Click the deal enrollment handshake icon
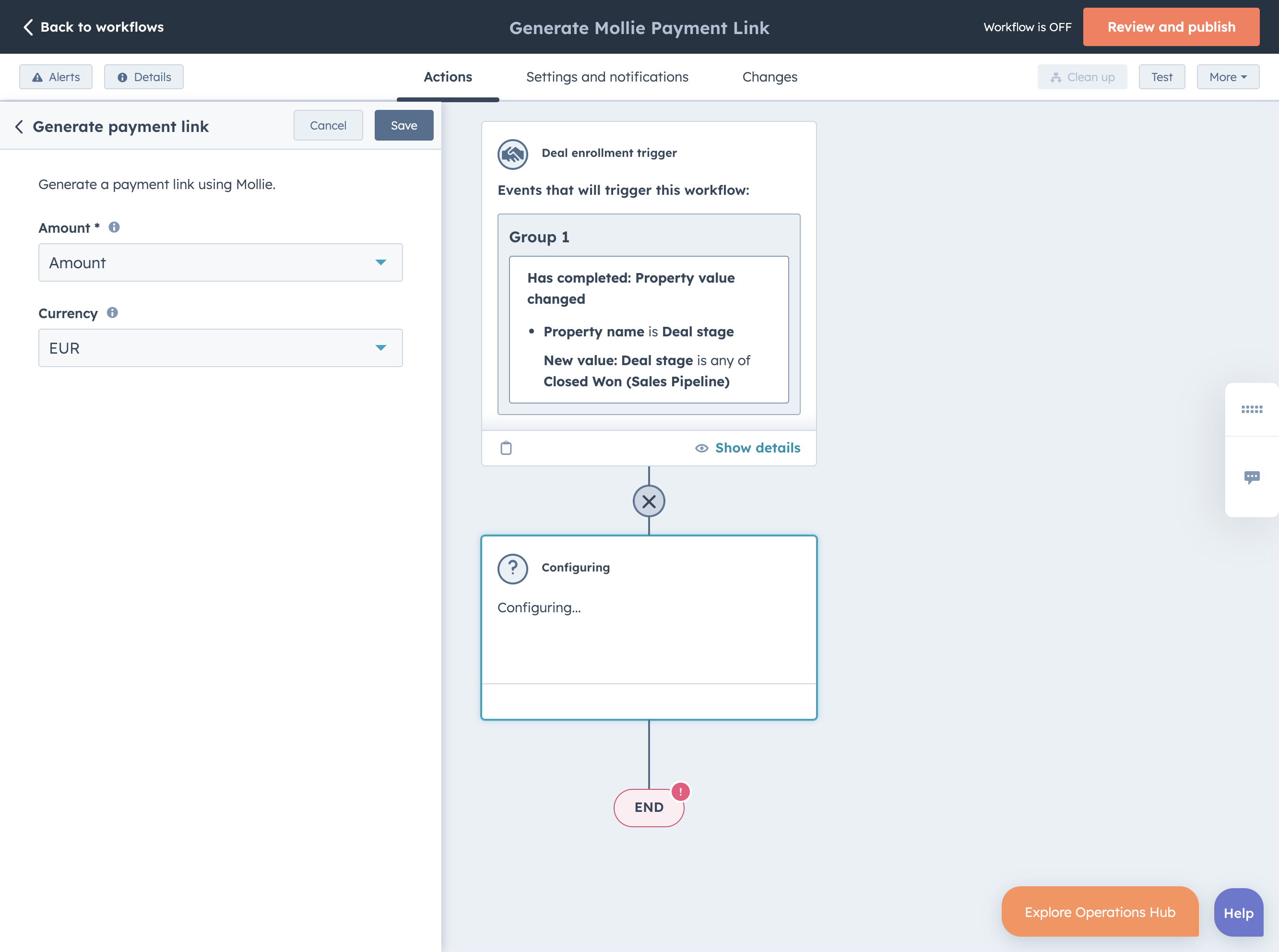1279x952 pixels. pyautogui.click(x=512, y=154)
